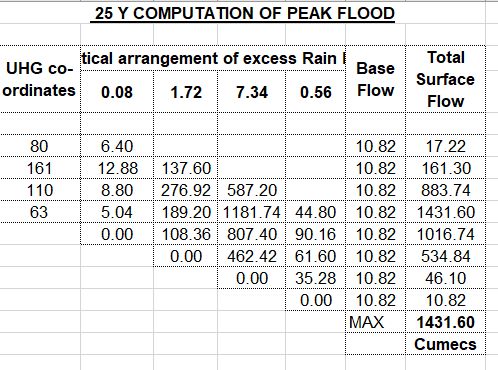Select non-bold 1431.60 in the 63 row
498x370 pixels.
(x=446, y=212)
